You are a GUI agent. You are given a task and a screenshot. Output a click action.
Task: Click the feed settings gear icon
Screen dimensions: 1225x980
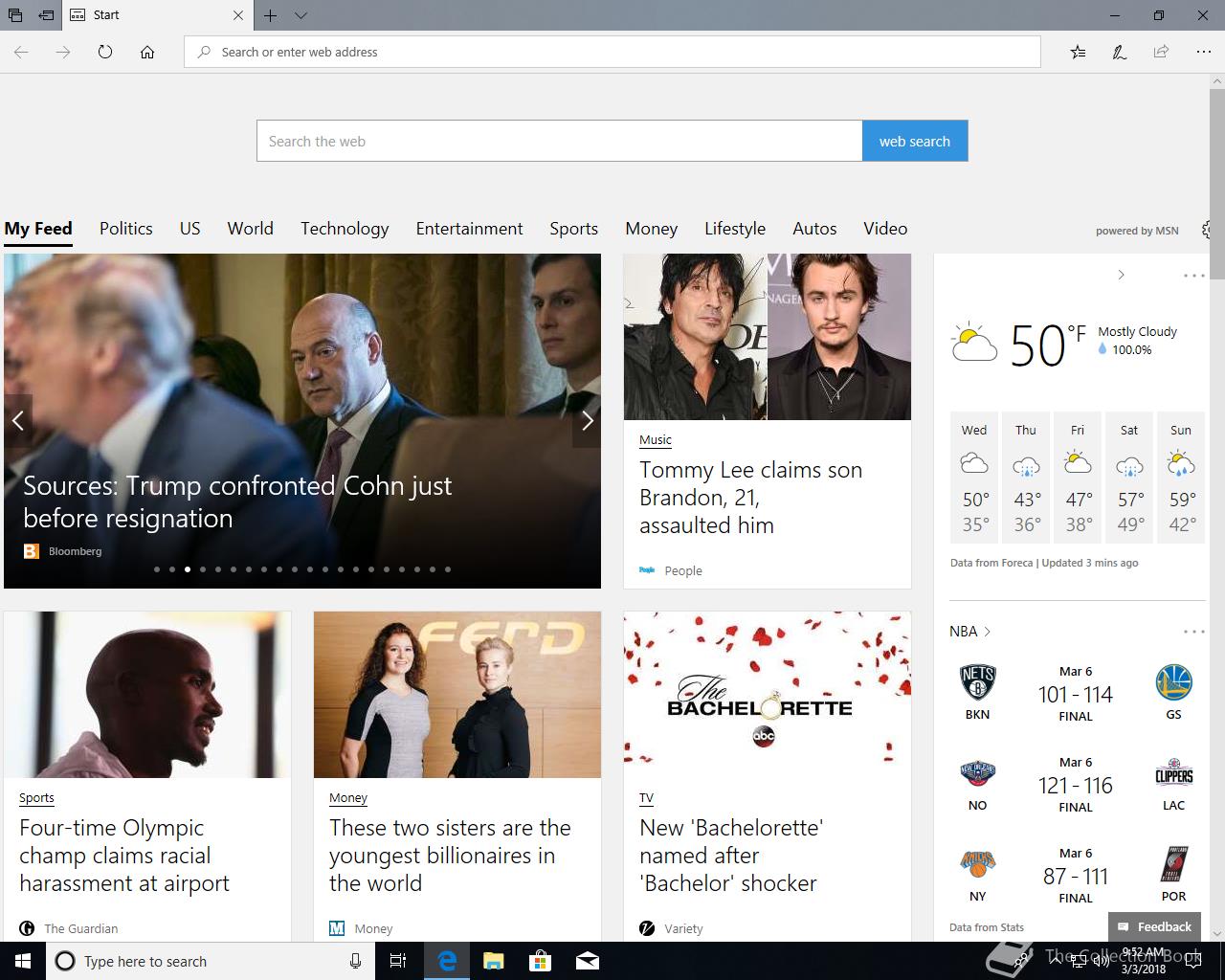coord(1207,230)
